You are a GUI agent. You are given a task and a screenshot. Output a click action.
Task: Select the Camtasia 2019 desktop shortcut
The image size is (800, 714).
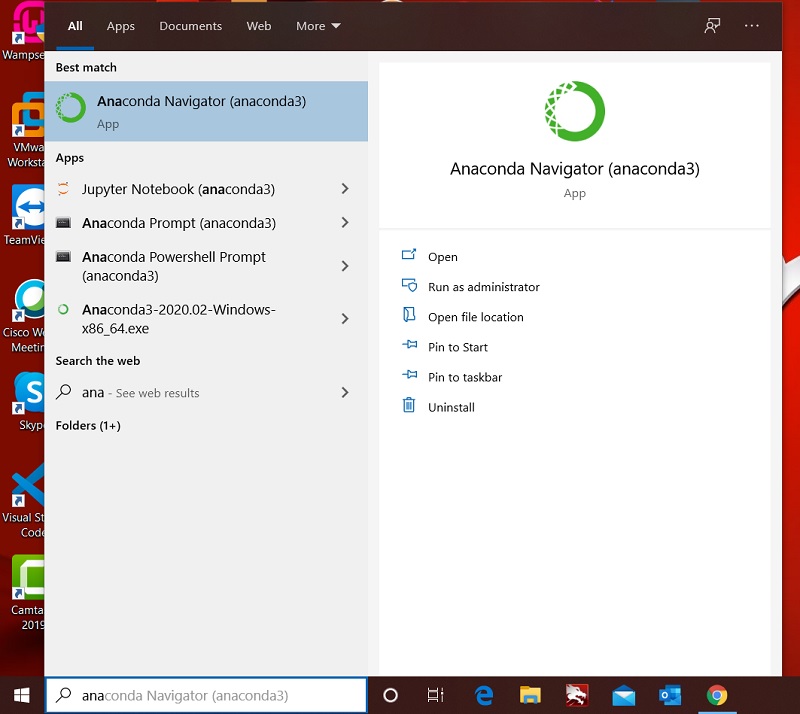(x=27, y=593)
